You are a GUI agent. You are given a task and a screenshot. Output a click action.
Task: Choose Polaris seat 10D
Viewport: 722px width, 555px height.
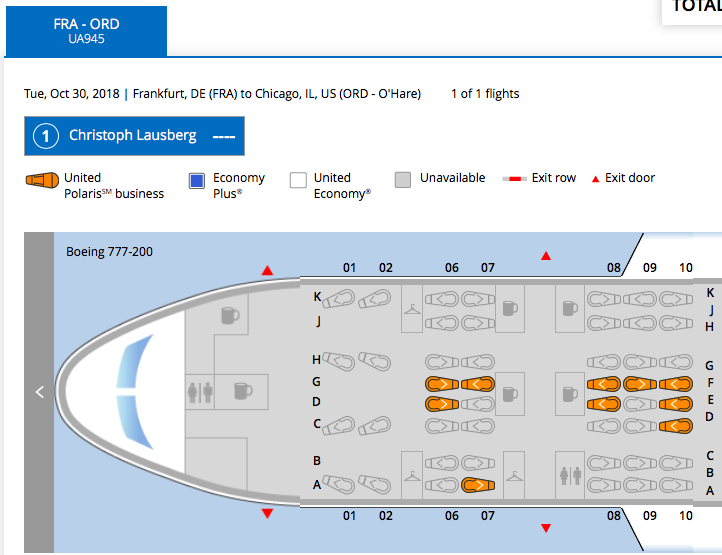[x=676, y=425]
